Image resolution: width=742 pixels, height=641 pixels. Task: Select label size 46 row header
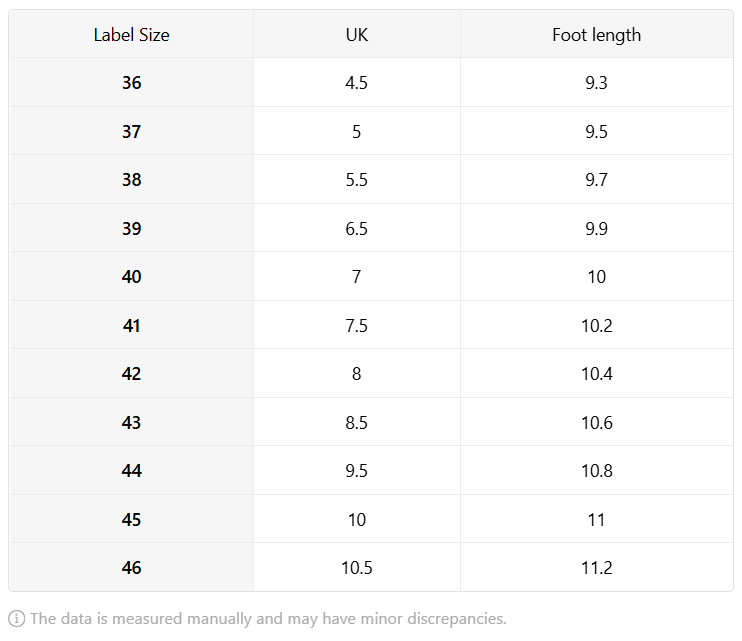point(131,567)
